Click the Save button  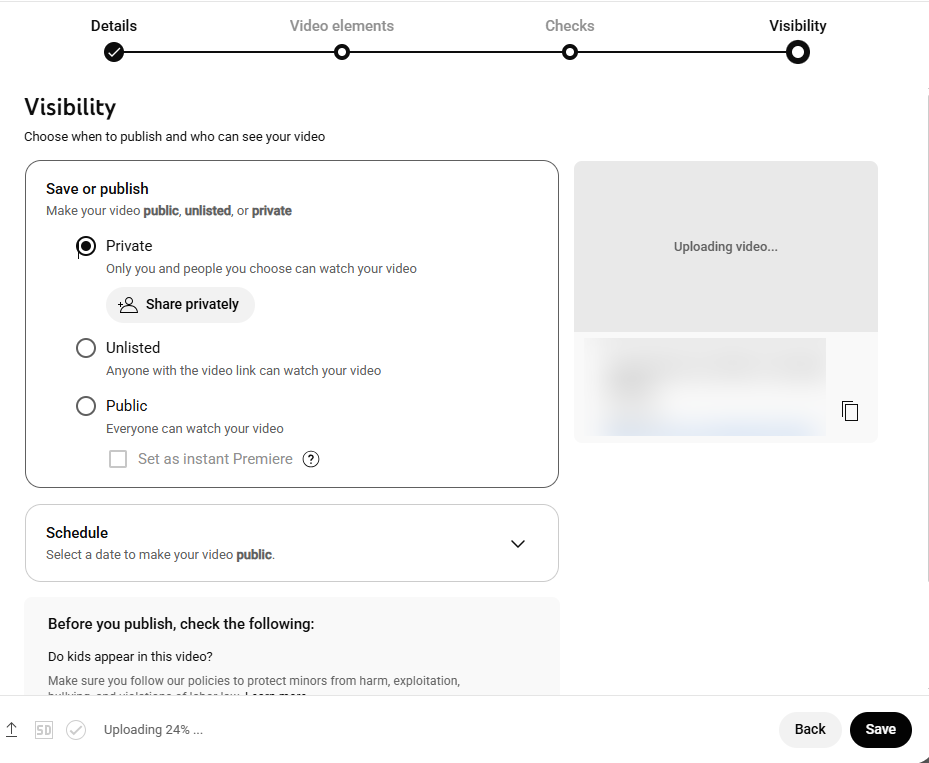click(880, 730)
